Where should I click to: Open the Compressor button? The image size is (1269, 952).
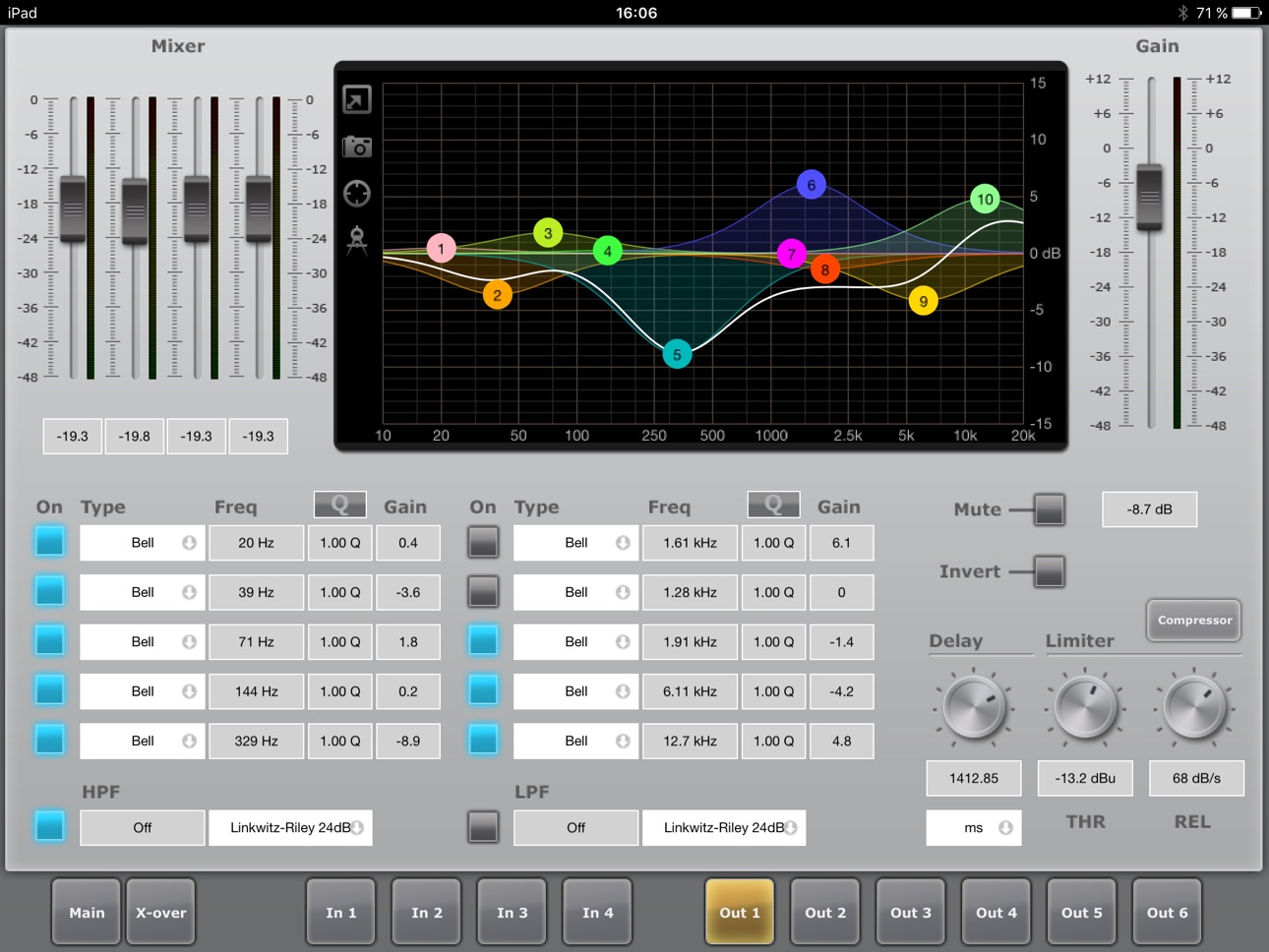(1194, 621)
